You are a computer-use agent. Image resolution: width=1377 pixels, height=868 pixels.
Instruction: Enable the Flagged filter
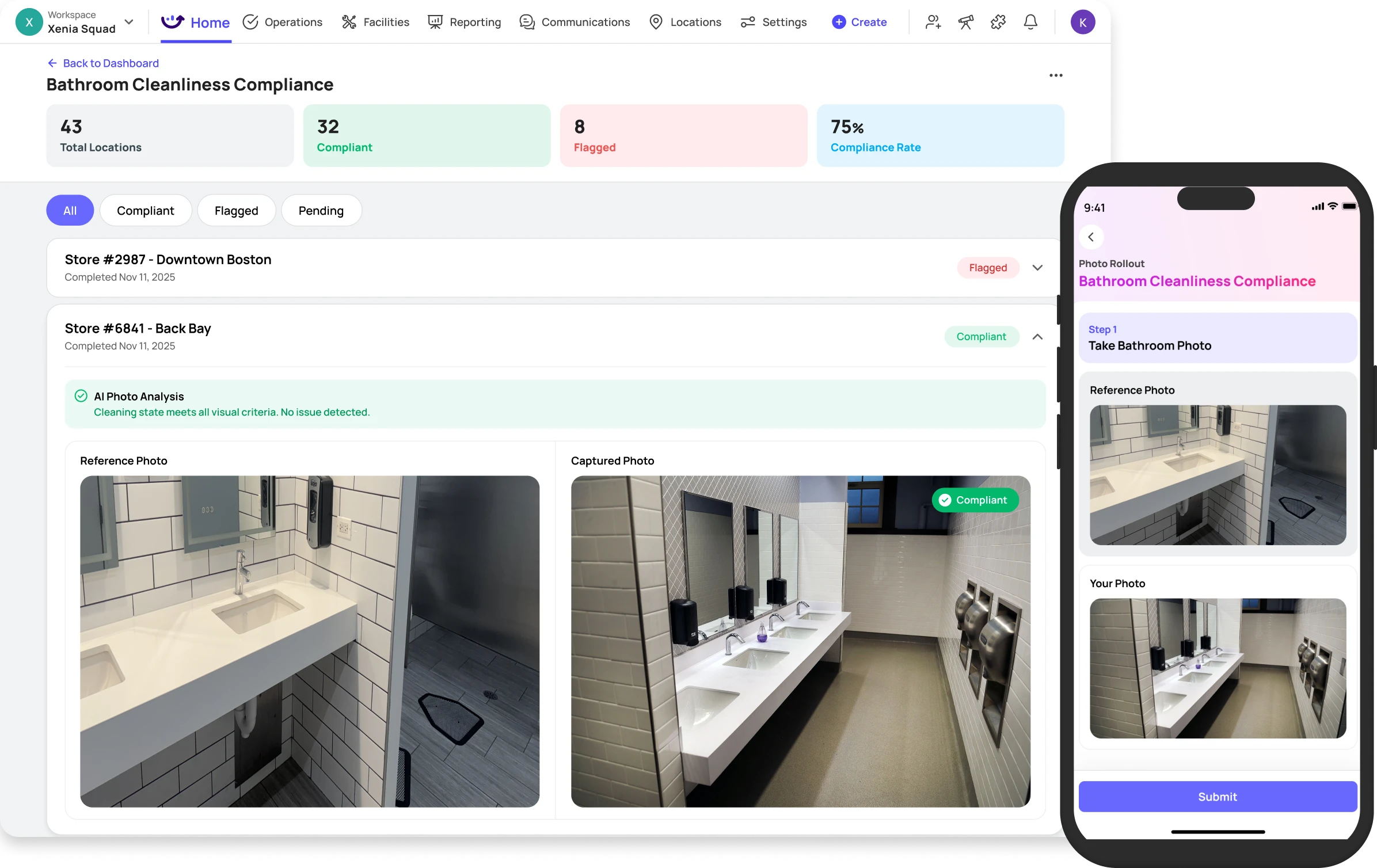(236, 210)
